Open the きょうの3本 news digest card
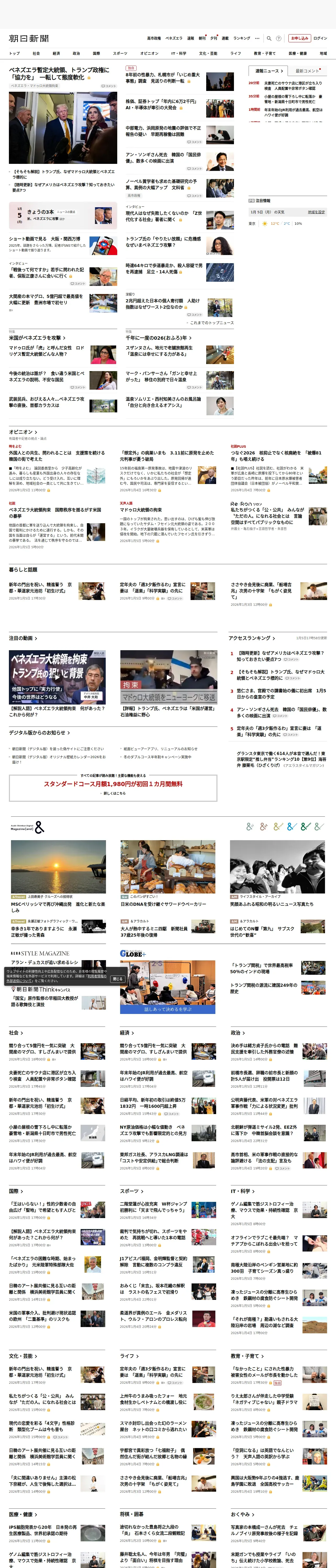The width and height of the screenshot is (336, 1568). 63,216
